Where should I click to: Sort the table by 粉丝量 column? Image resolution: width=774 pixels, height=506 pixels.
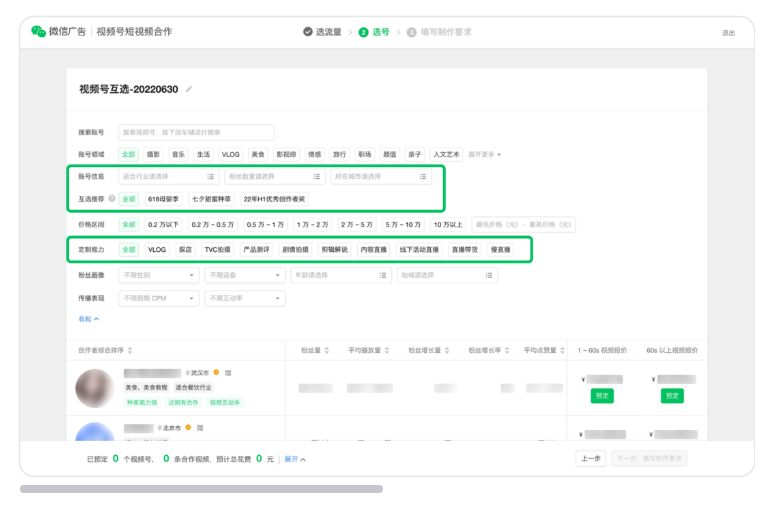click(325, 351)
